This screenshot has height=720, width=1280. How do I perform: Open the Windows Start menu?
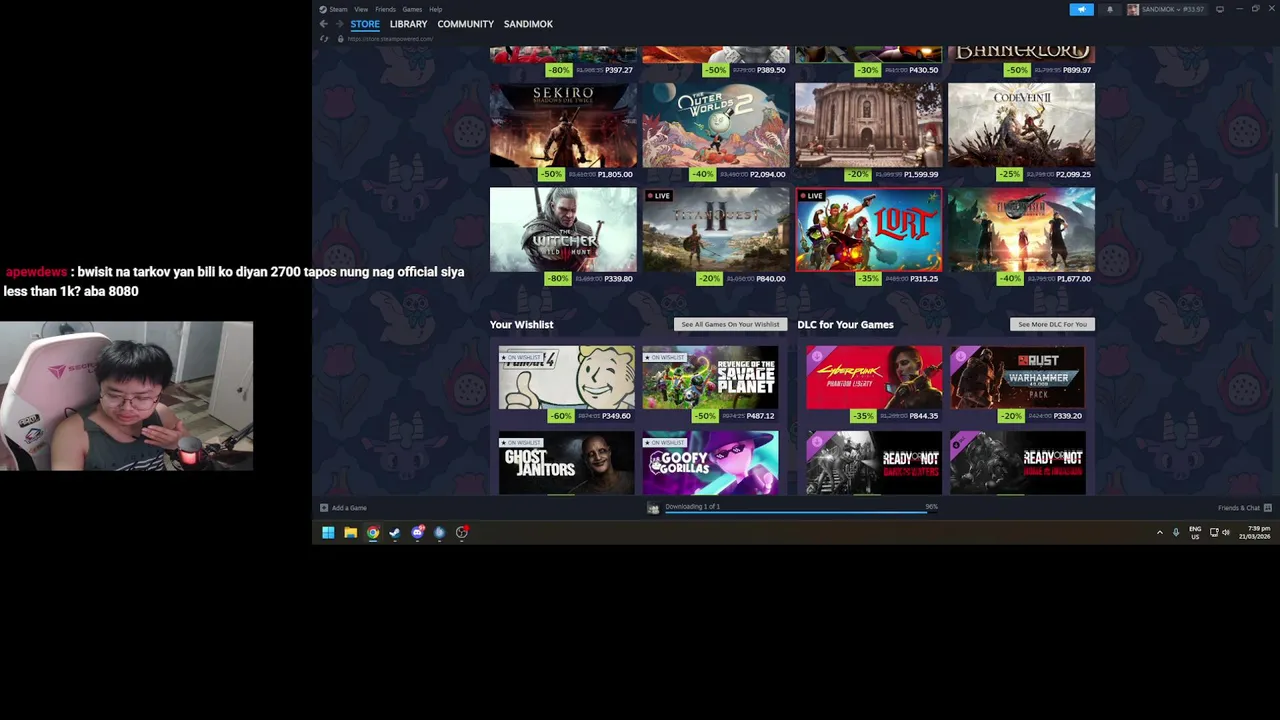328,532
